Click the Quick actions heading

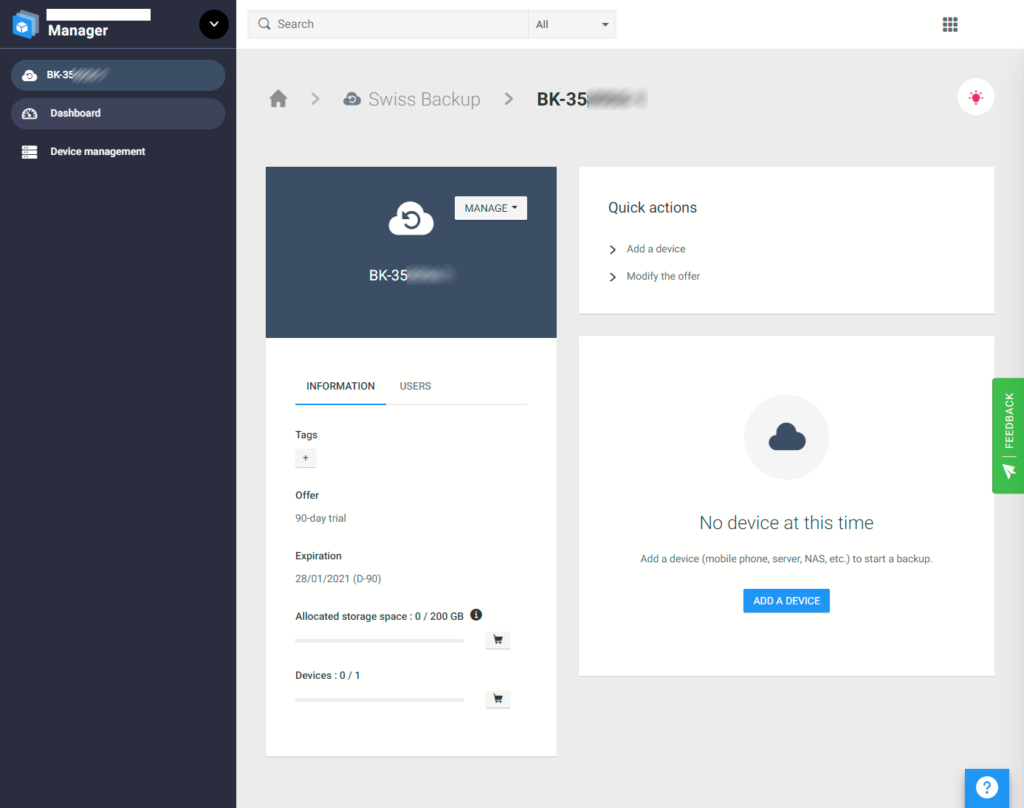pyautogui.click(x=652, y=208)
